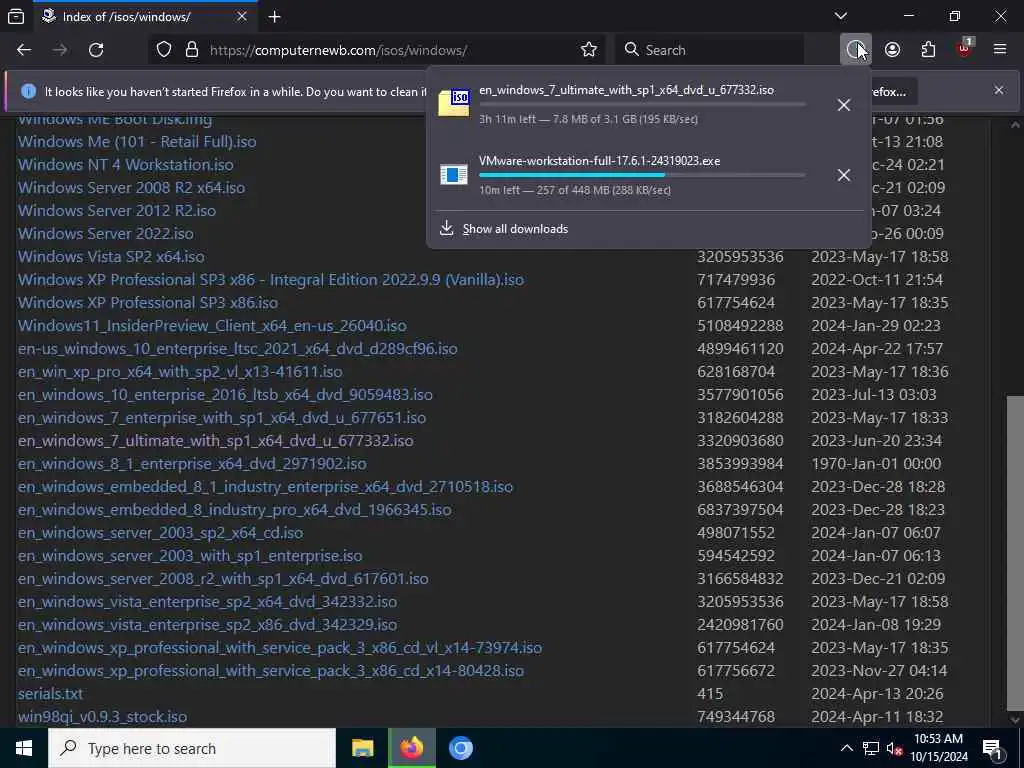Download en_windows_vista_enterprise_sp2_x64 iso
Screen dimensions: 1024x768
click(207, 601)
